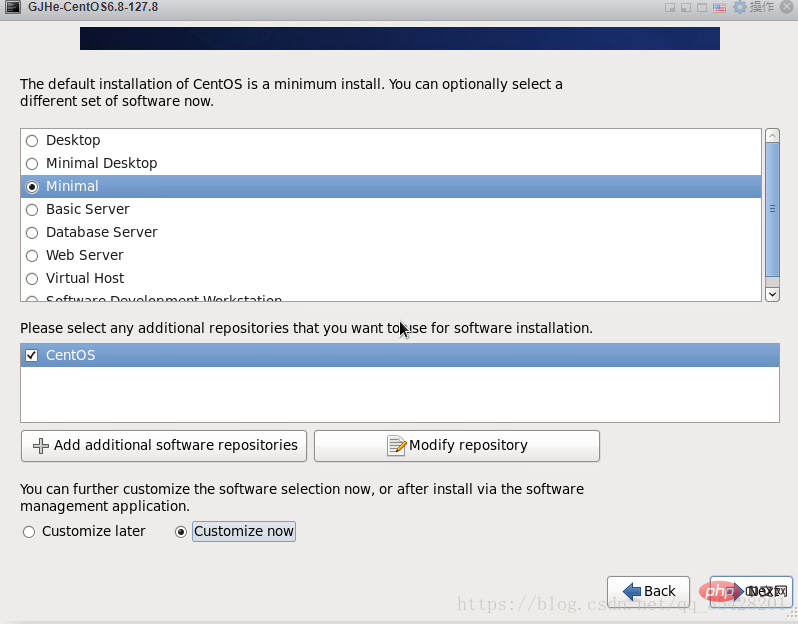
Task: Click the blue arrow icon on Back button
Action: (x=632, y=591)
